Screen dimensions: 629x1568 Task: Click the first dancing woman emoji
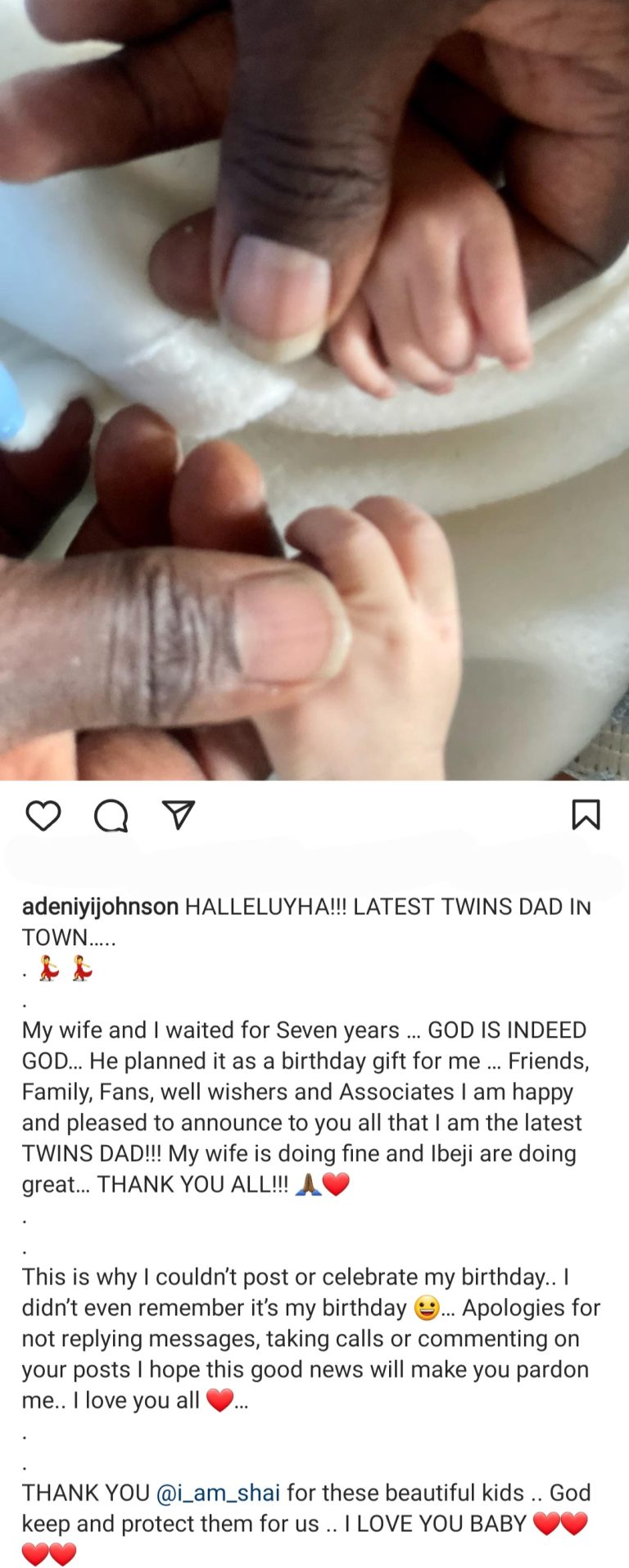point(49,969)
